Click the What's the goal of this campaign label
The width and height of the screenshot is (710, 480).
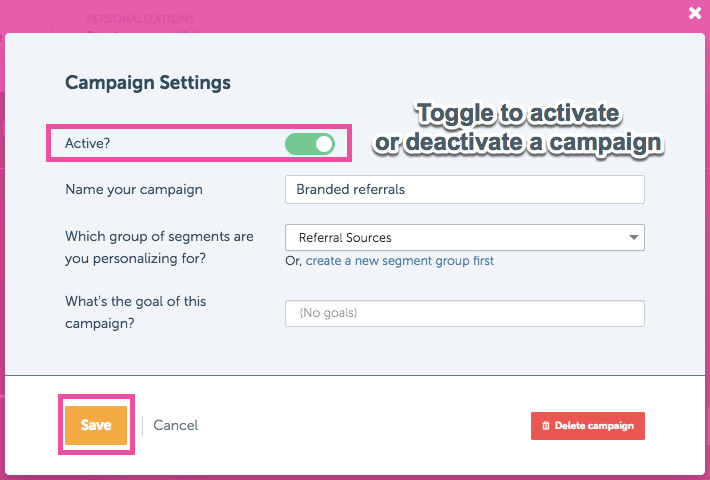(x=136, y=312)
